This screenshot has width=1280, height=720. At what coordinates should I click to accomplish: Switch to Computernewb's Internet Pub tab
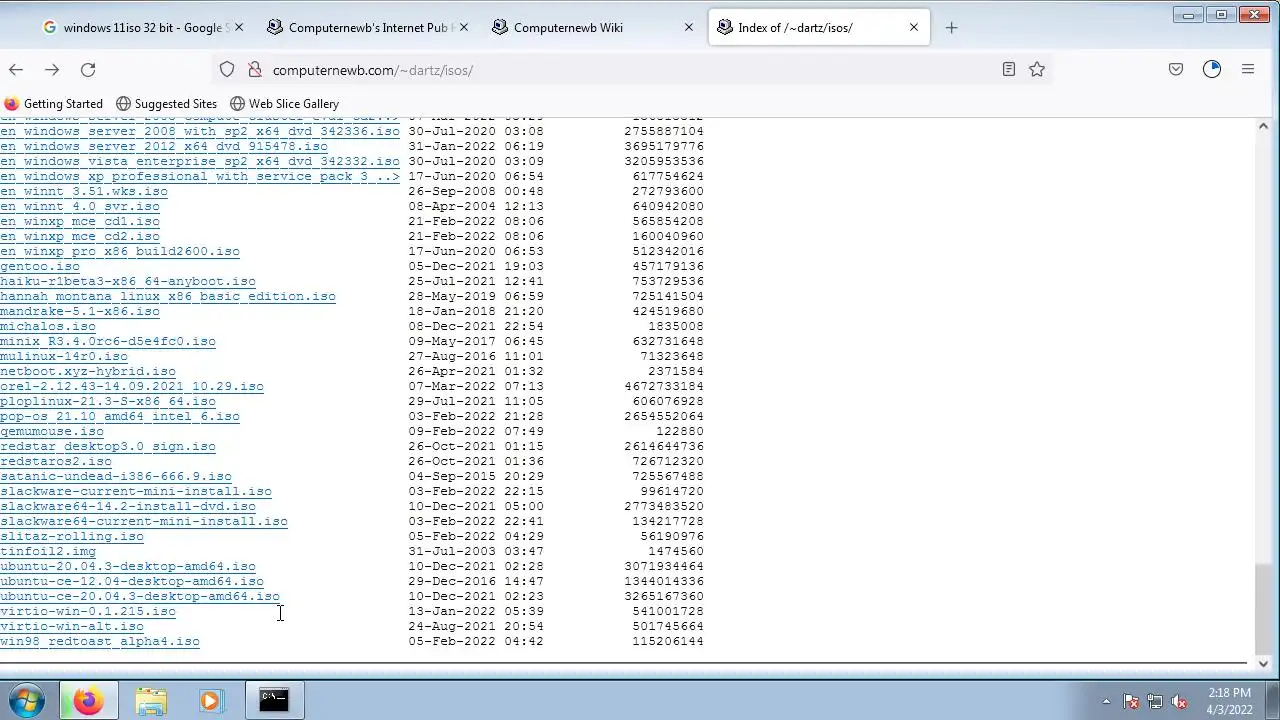point(367,28)
